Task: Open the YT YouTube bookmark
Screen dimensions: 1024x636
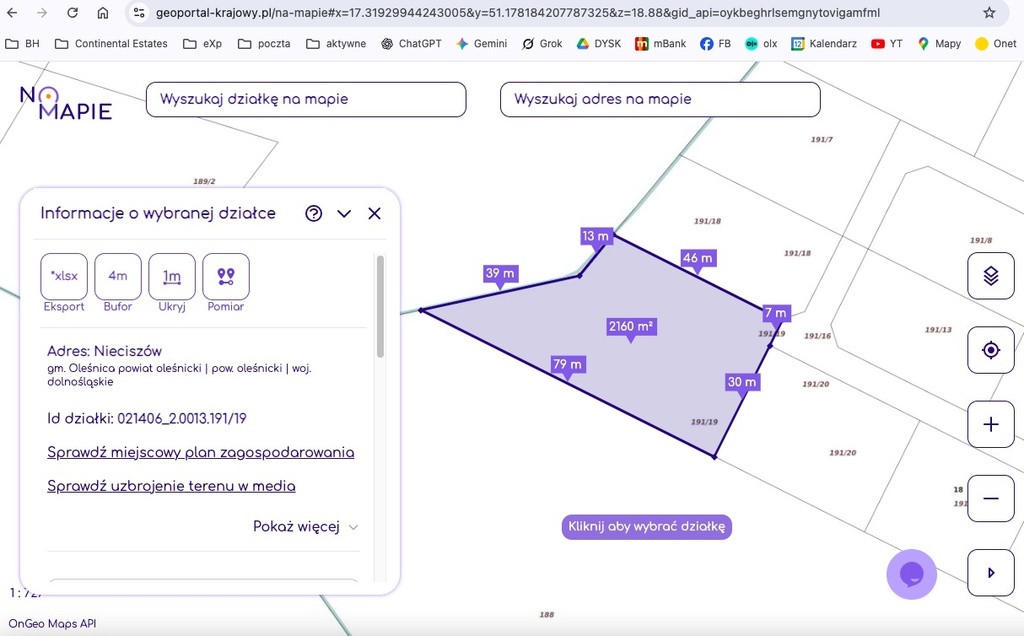Action: click(886, 44)
